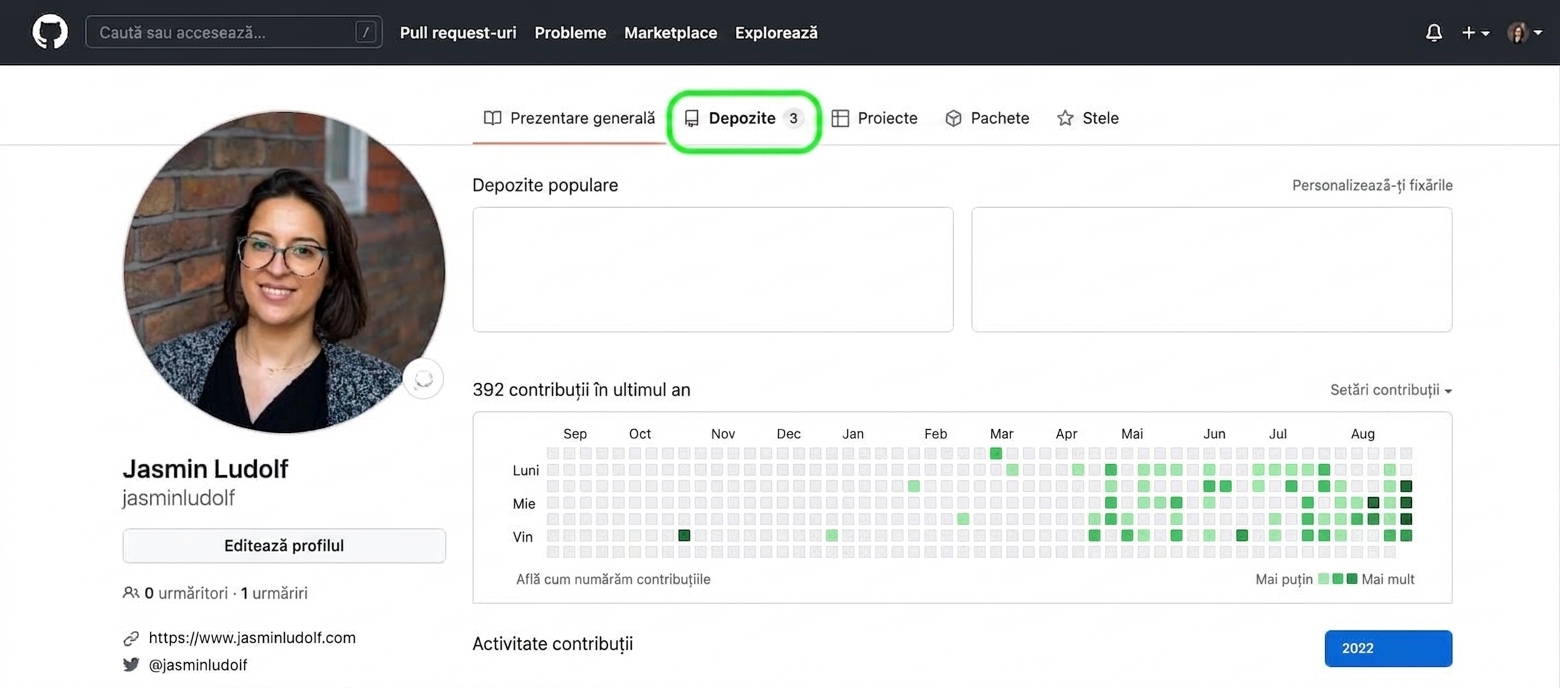This screenshot has height=688, width=1560.
Task: Click the 'Aug' month label in the graph
Action: [x=1363, y=434]
